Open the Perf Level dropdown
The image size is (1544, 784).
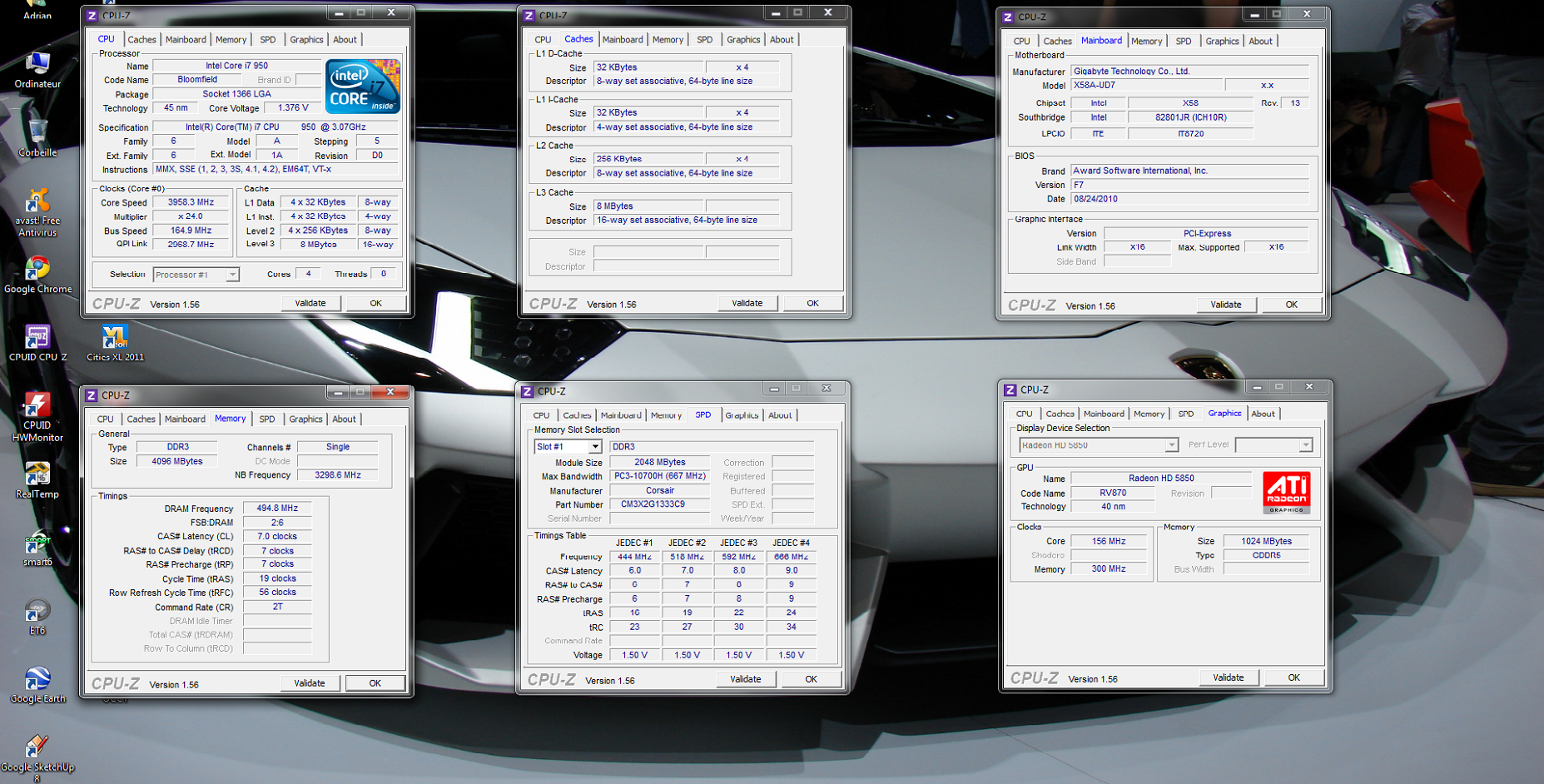click(1305, 445)
